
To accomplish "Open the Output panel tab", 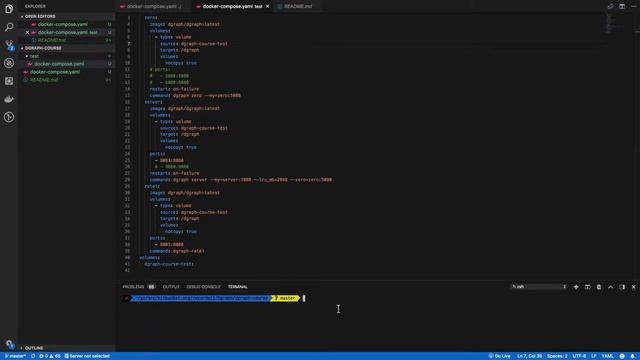I will click(x=171, y=287).
